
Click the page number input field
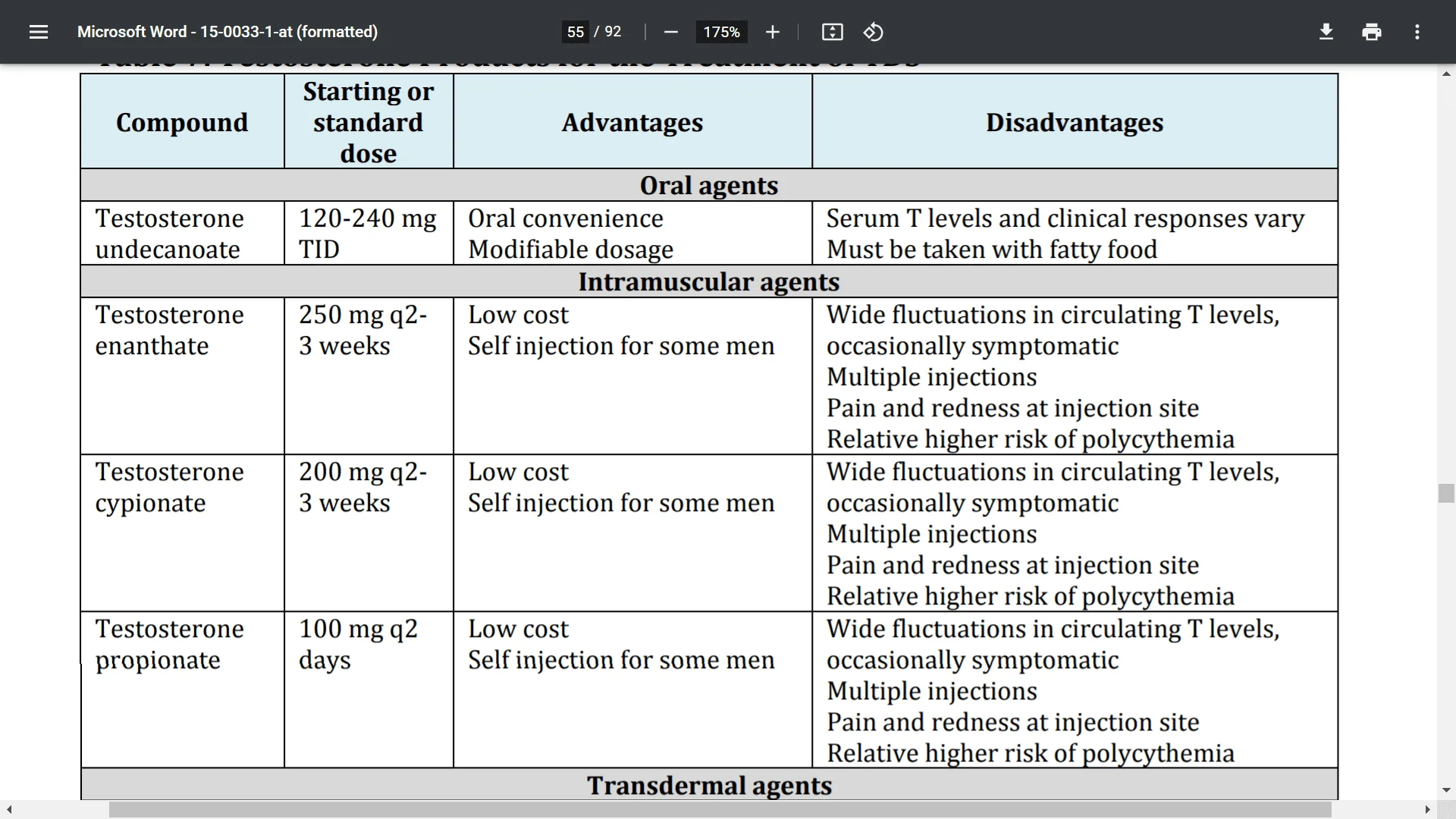pos(575,32)
